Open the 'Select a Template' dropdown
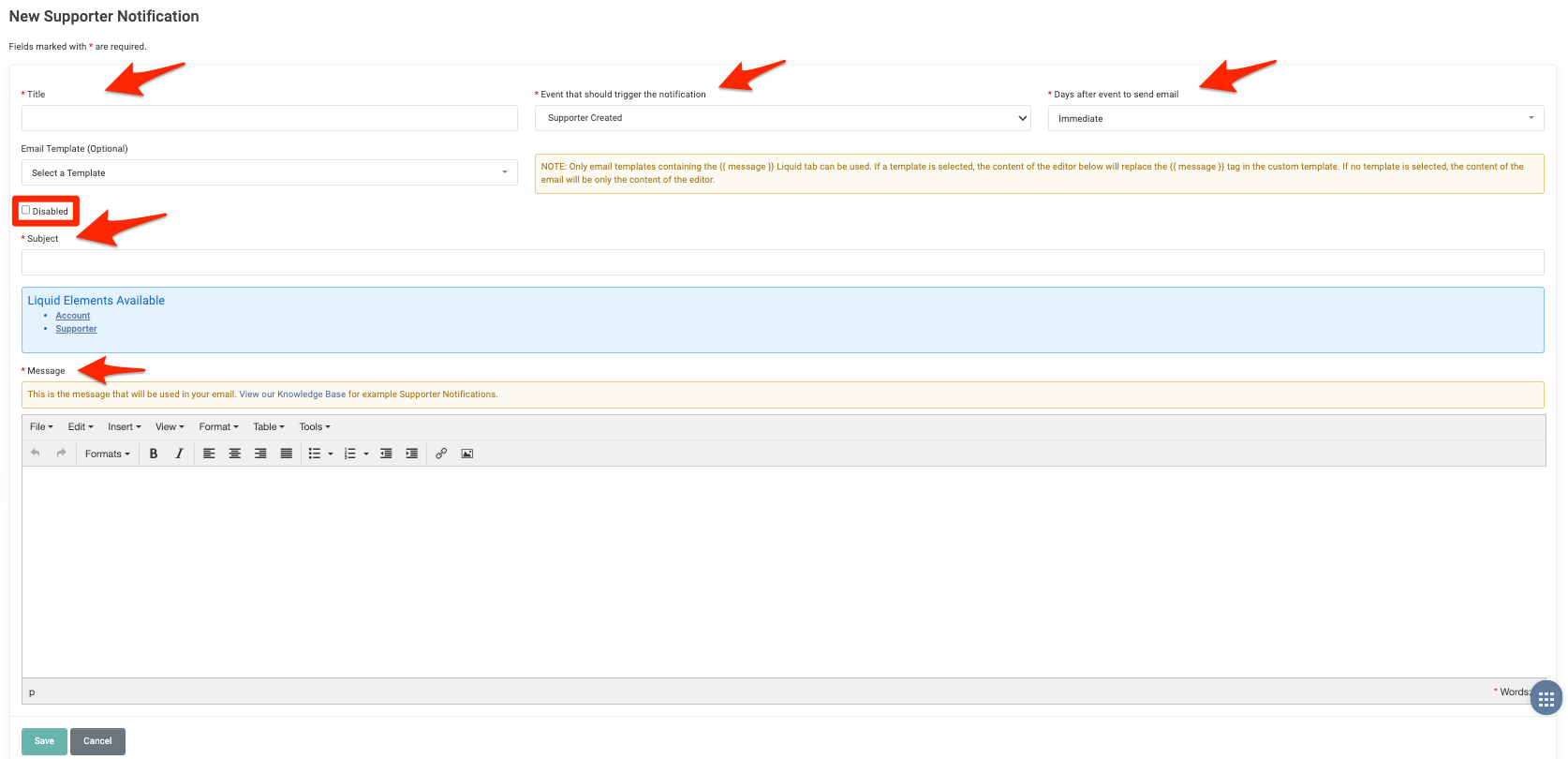Image resolution: width=1568 pixels, height=759 pixels. [x=270, y=172]
